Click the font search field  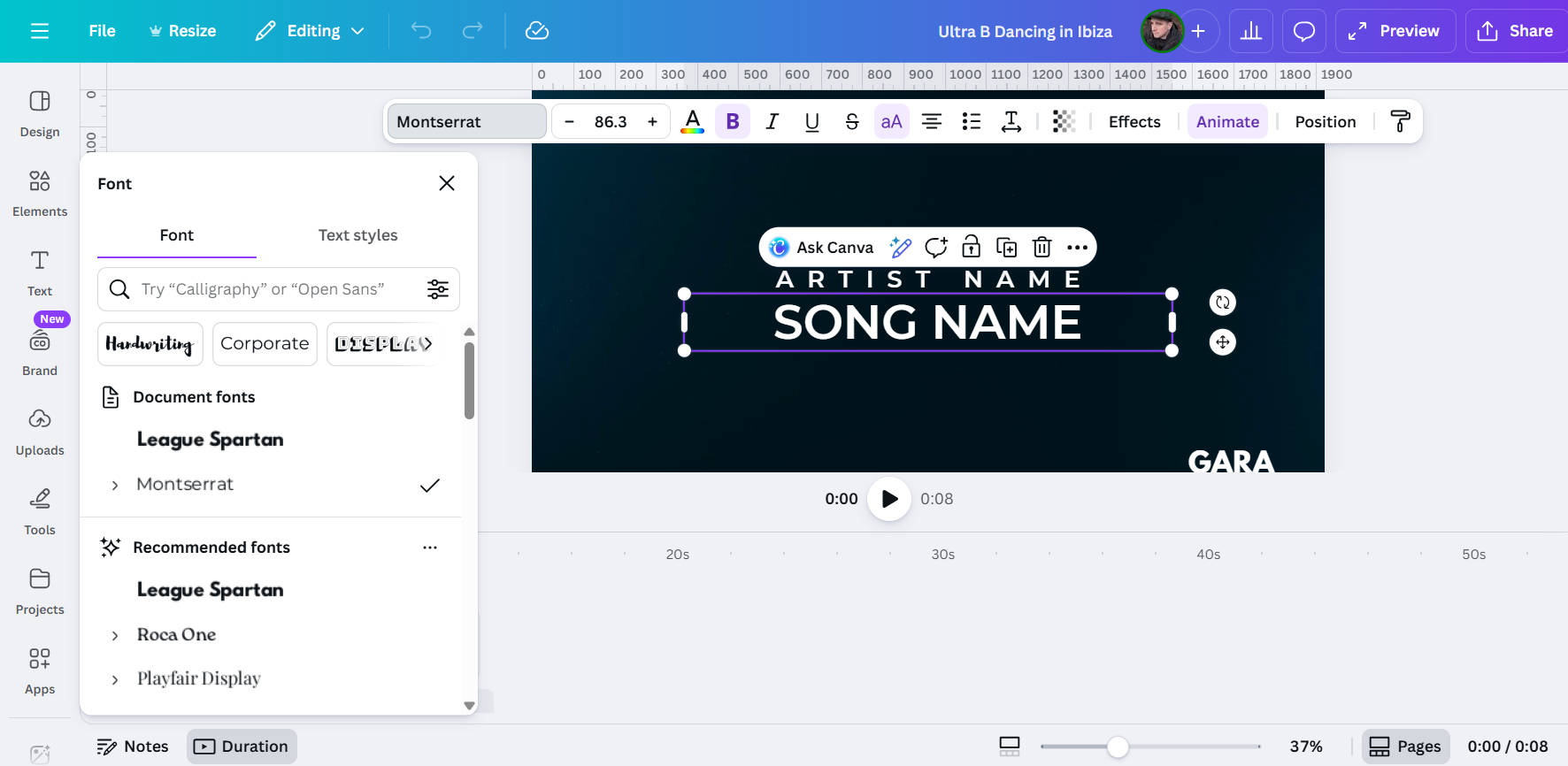point(279,289)
